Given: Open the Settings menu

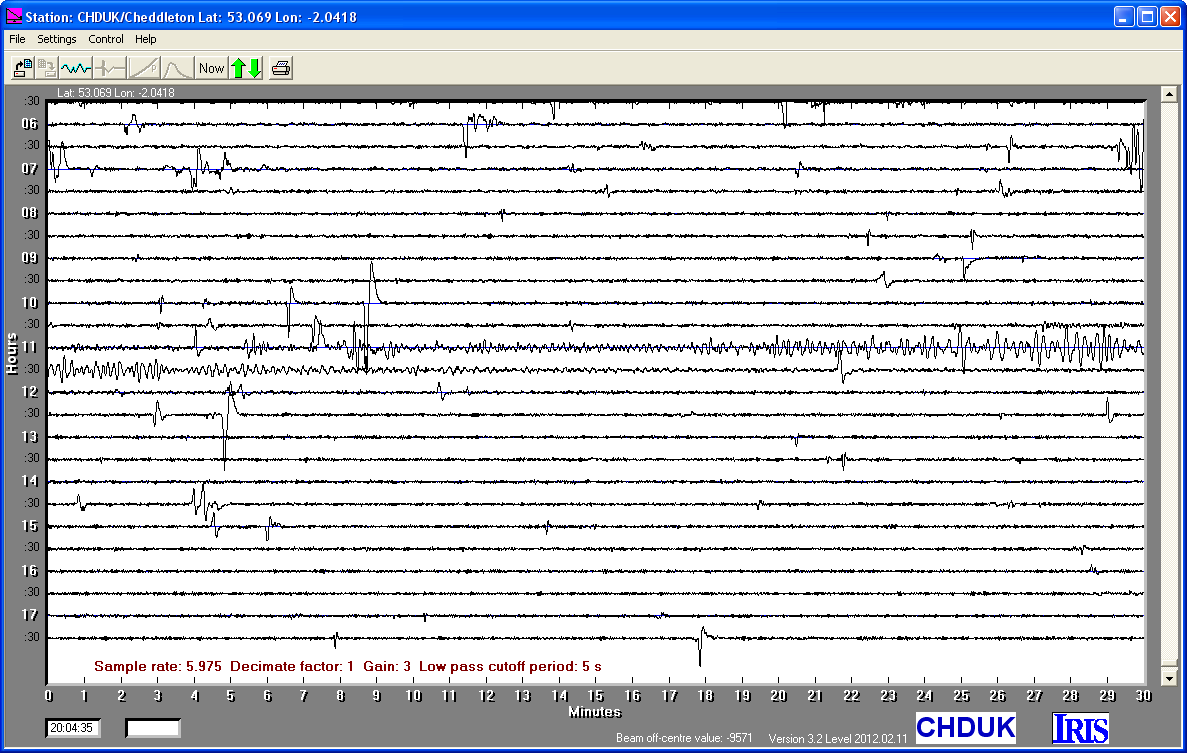Looking at the screenshot, I should click(57, 39).
